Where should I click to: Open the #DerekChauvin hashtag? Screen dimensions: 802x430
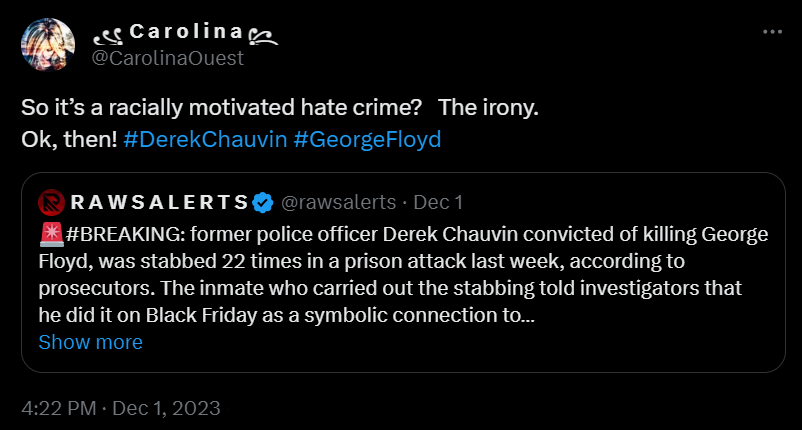click(206, 138)
